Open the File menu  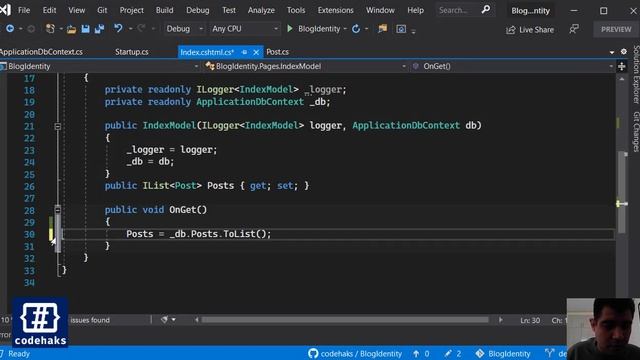[24, 10]
